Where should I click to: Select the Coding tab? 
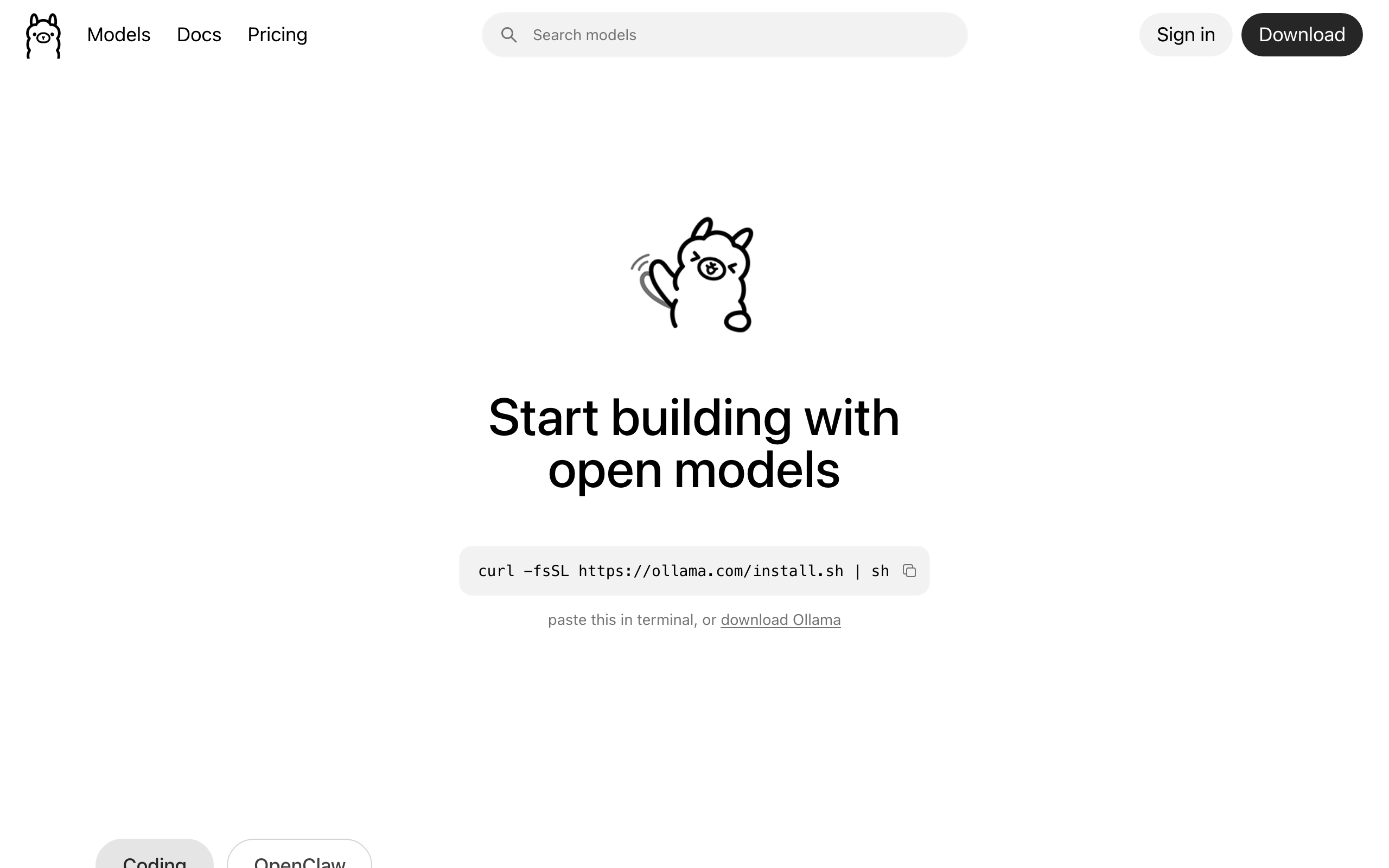coord(155,857)
